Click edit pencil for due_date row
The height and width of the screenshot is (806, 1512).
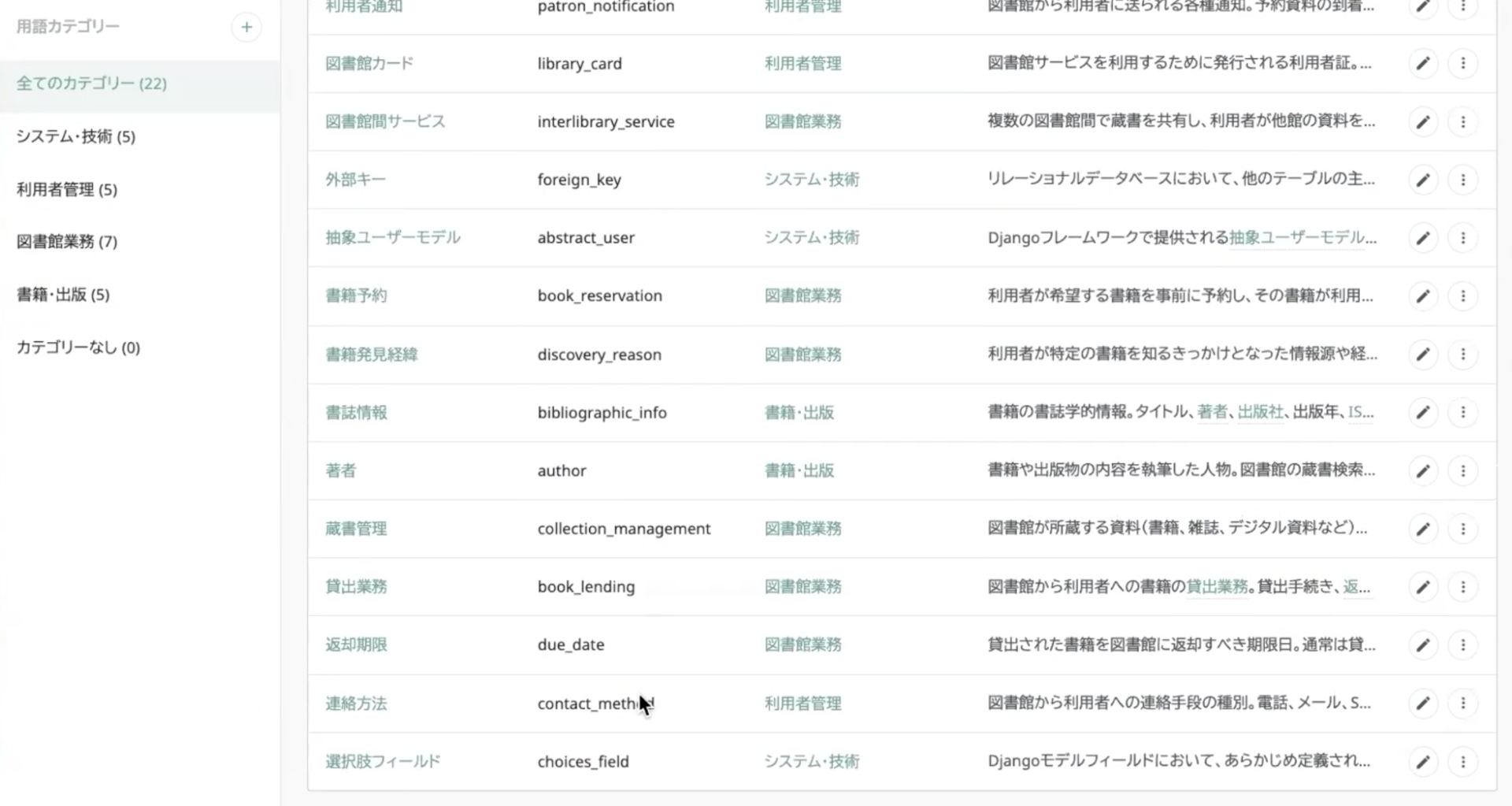point(1423,645)
